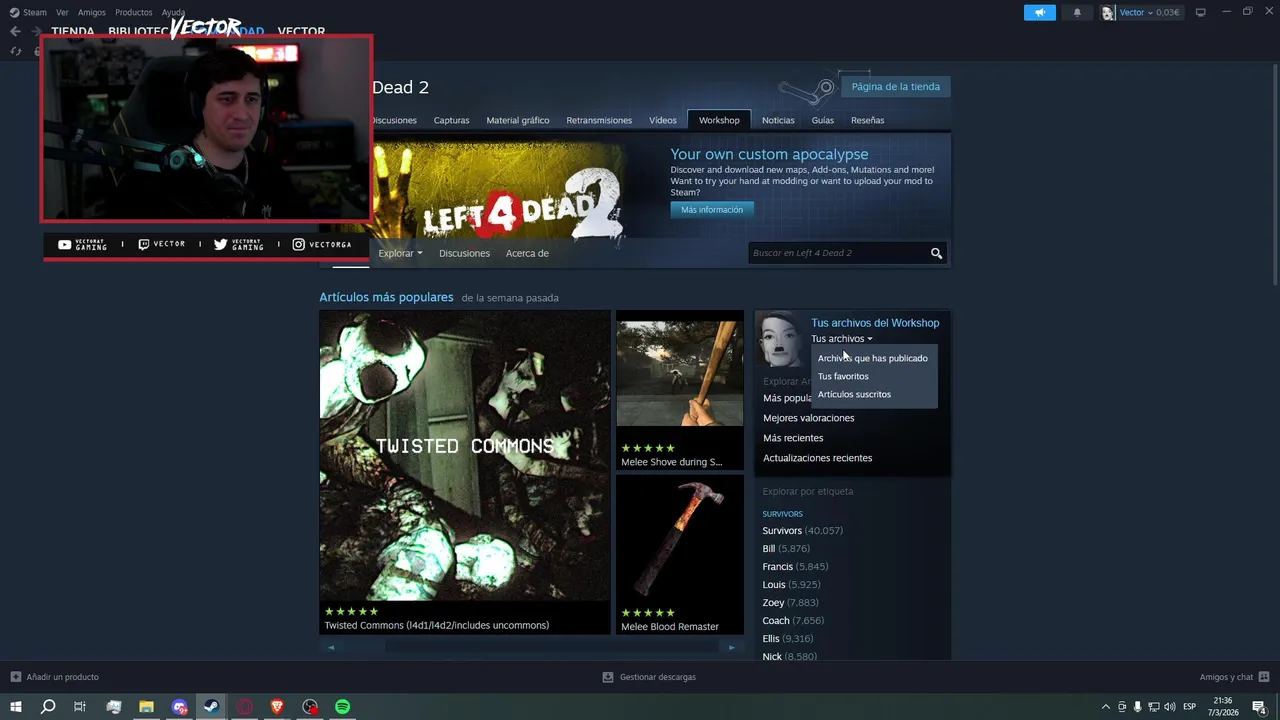Switch to the Capturas tab
This screenshot has height=720, width=1280.
[x=451, y=120]
